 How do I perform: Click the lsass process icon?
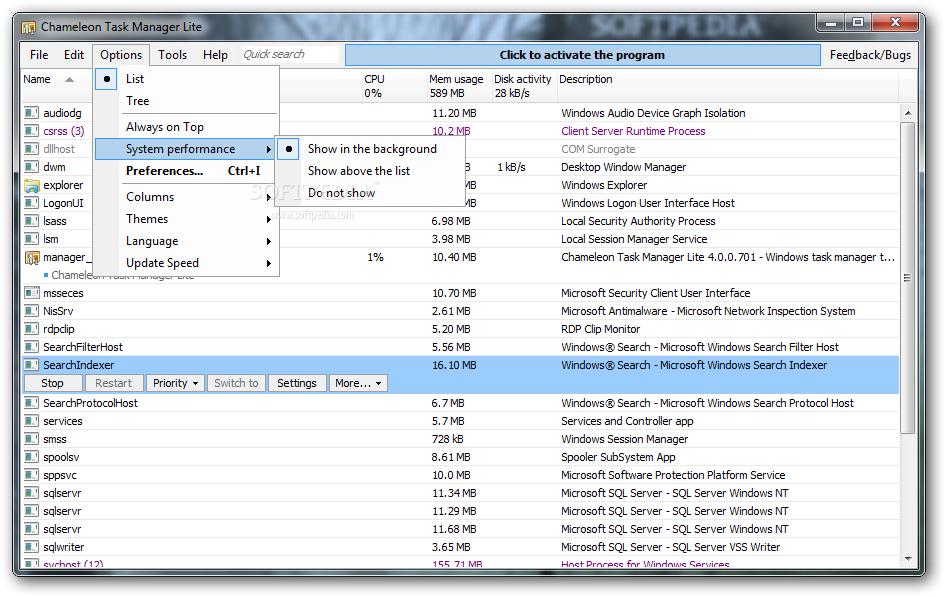[x=31, y=221]
